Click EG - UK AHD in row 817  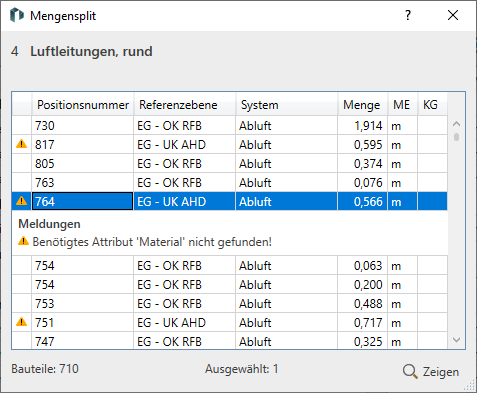[172, 145]
